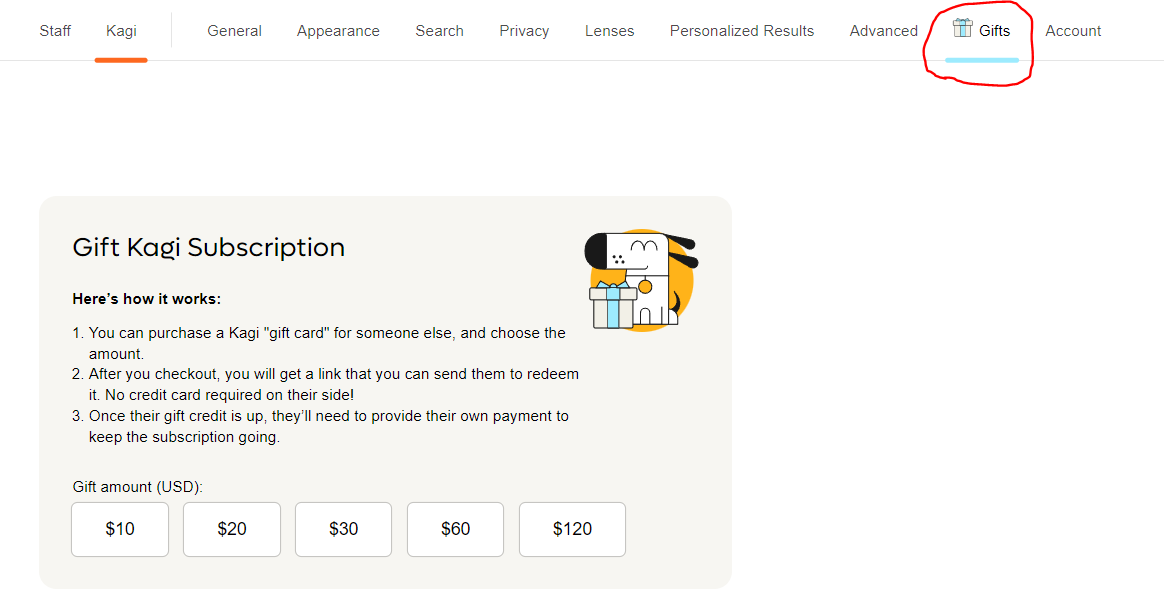Select the Gifts tab label
Screen dimensions: 1164x616
tap(994, 31)
